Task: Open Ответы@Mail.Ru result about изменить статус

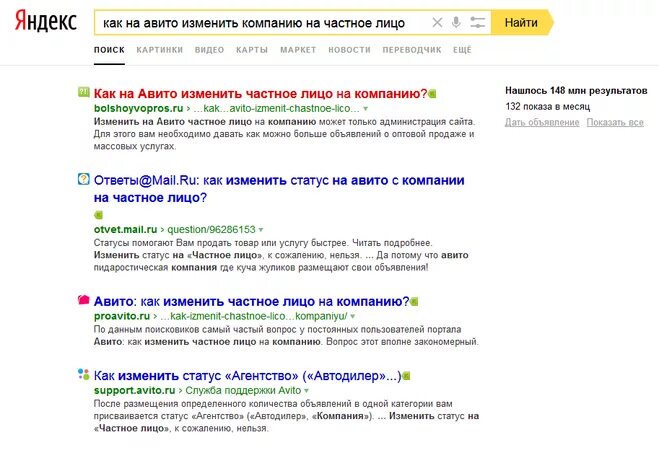Action: (x=279, y=189)
